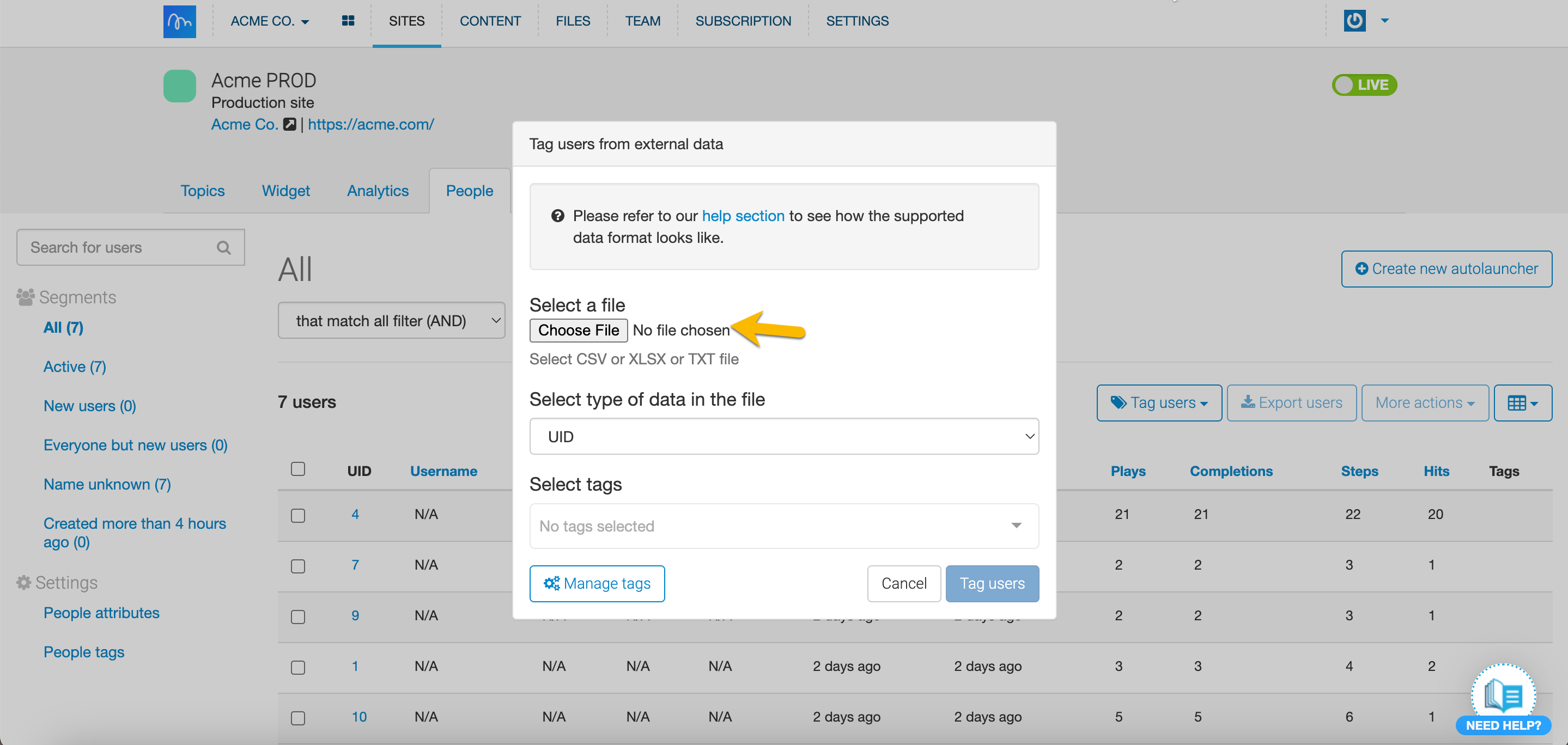Check the select-all users checkbox

(x=297, y=469)
